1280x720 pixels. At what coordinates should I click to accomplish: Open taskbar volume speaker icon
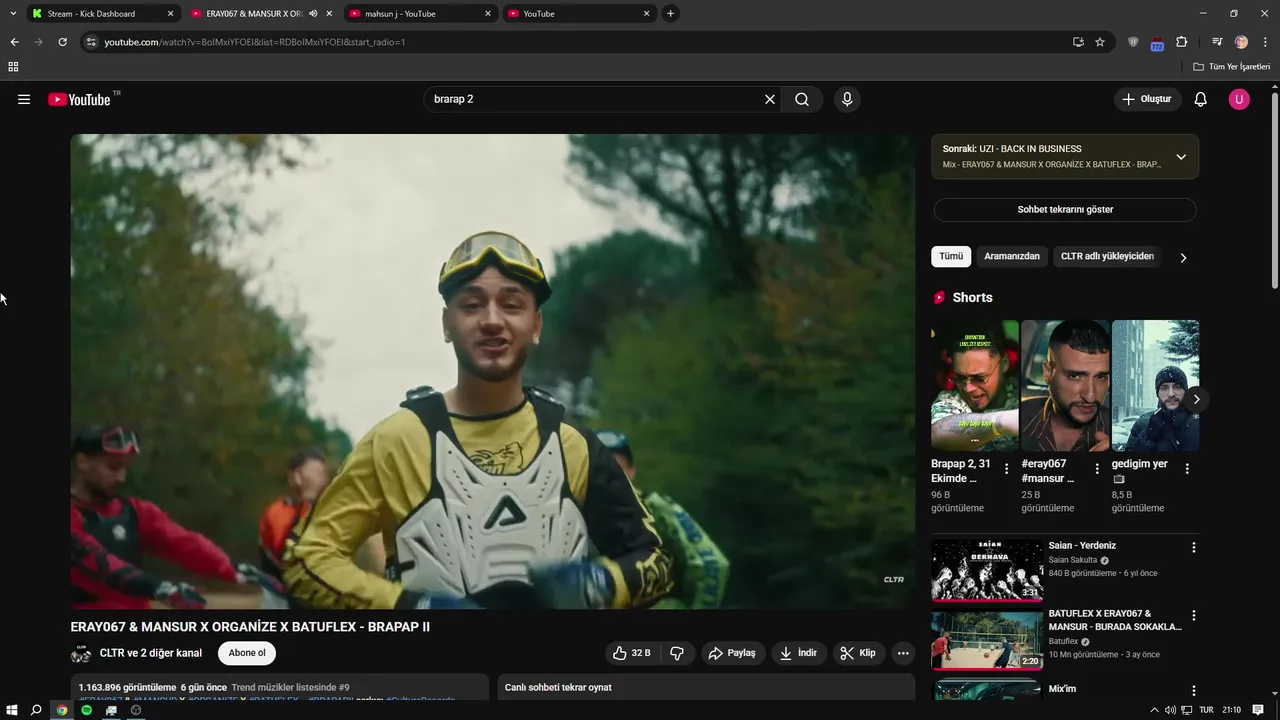[1170, 710]
